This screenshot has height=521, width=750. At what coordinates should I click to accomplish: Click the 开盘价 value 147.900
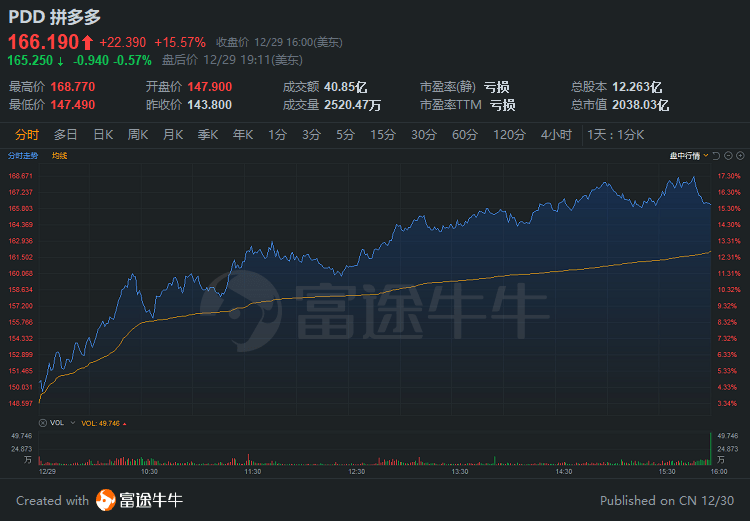(210, 87)
